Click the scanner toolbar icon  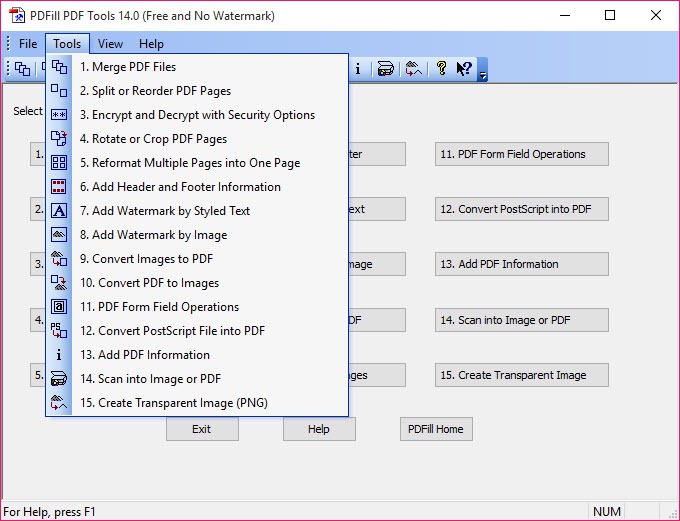coord(386,69)
